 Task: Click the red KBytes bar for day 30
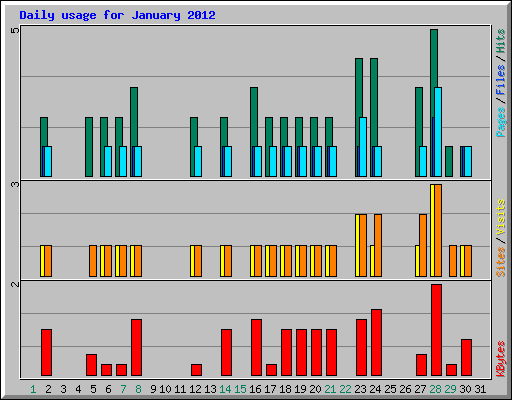[x=466, y=358]
